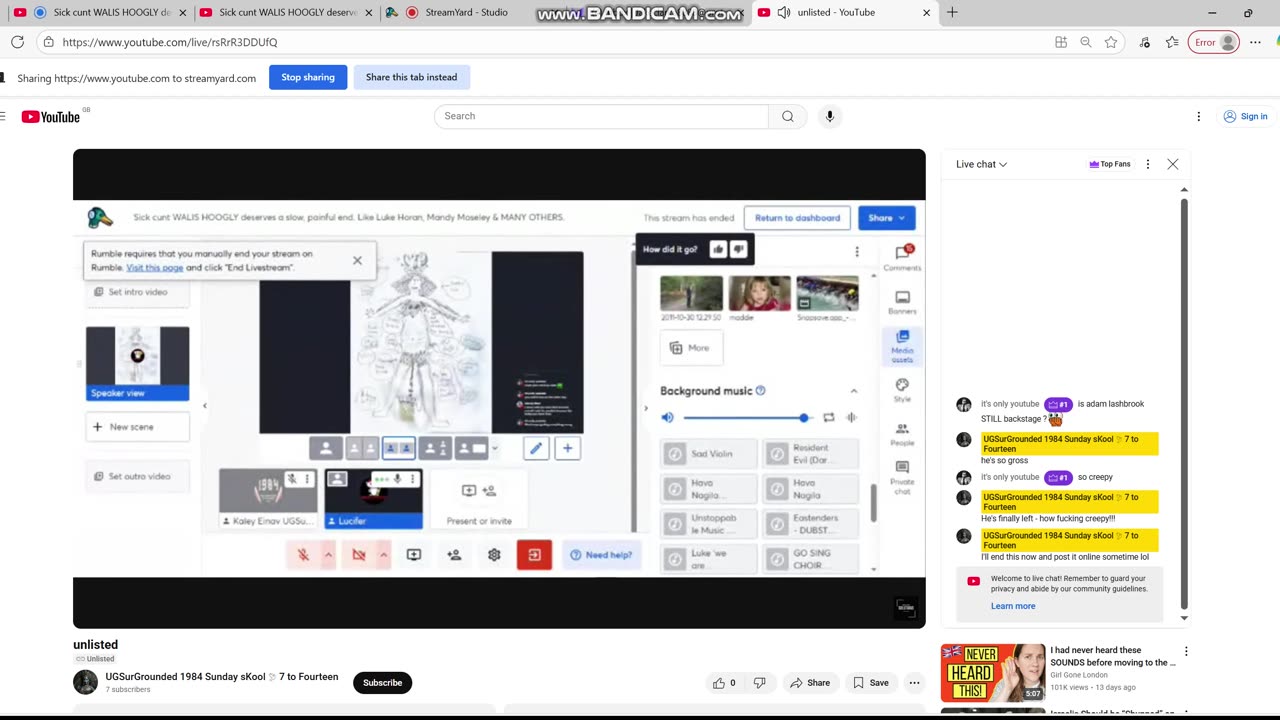Image resolution: width=1280 pixels, height=720 pixels.
Task: Click the chat message 'so creepy'
Action: click(x=1095, y=477)
